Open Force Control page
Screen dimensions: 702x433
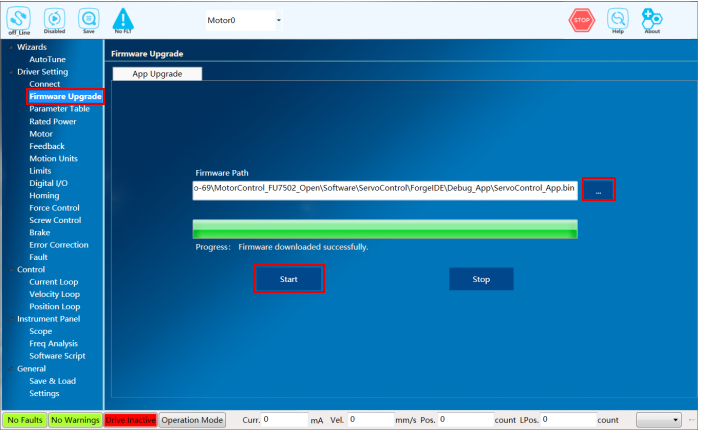54,208
